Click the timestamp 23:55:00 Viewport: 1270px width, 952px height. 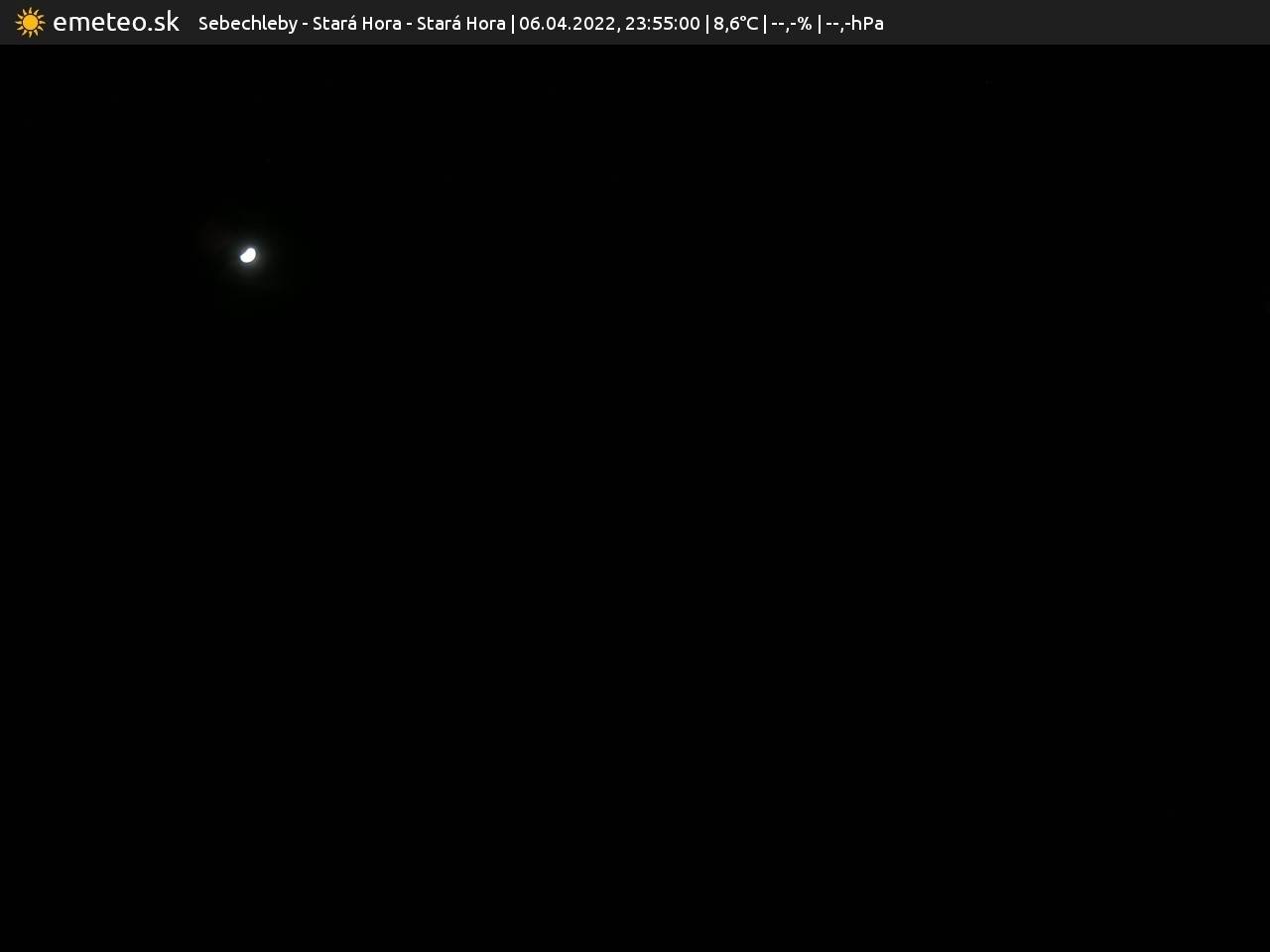tap(662, 23)
